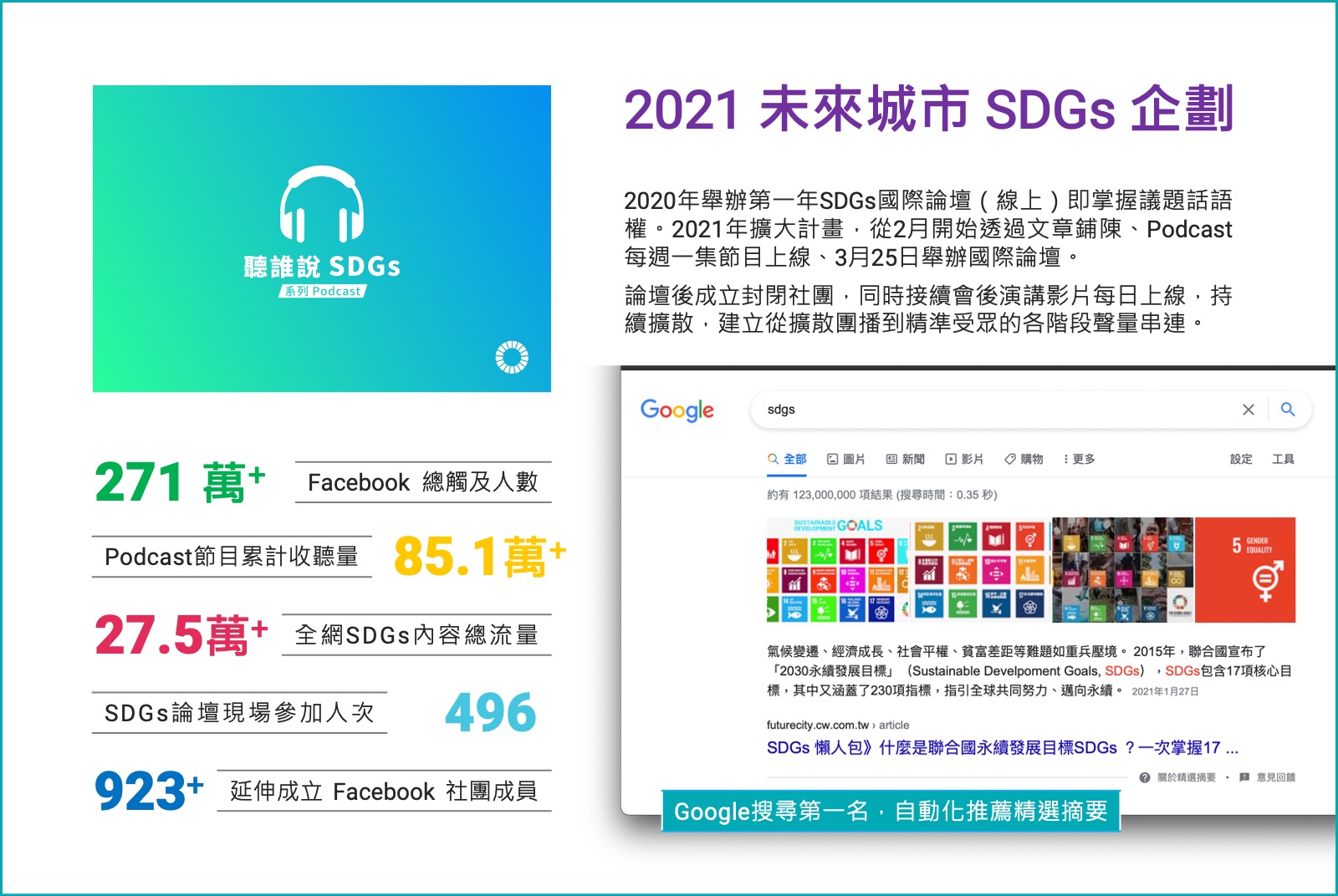The image size is (1338, 896).
Task: Click the 923+ figure
Action: pyautogui.click(x=149, y=791)
